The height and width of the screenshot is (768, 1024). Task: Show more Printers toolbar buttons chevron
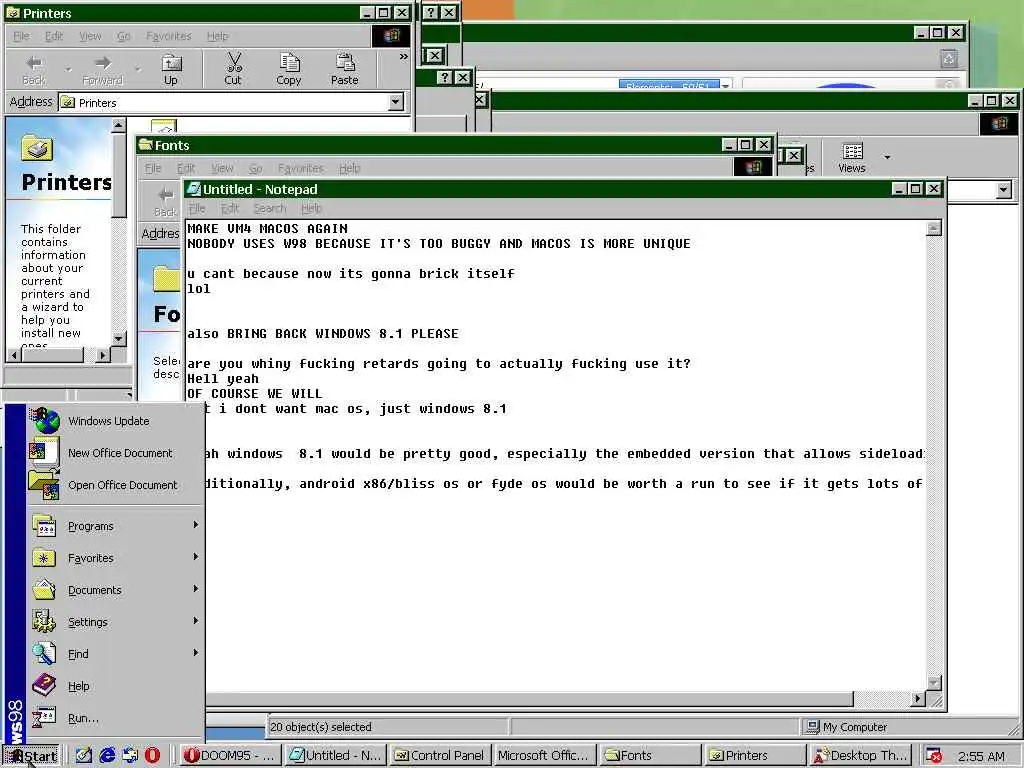point(404,57)
